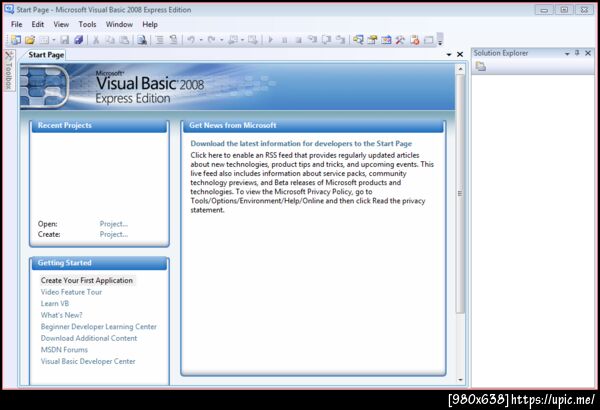Close the Solution Explorer panel
600x410 pixels.
[588, 53]
